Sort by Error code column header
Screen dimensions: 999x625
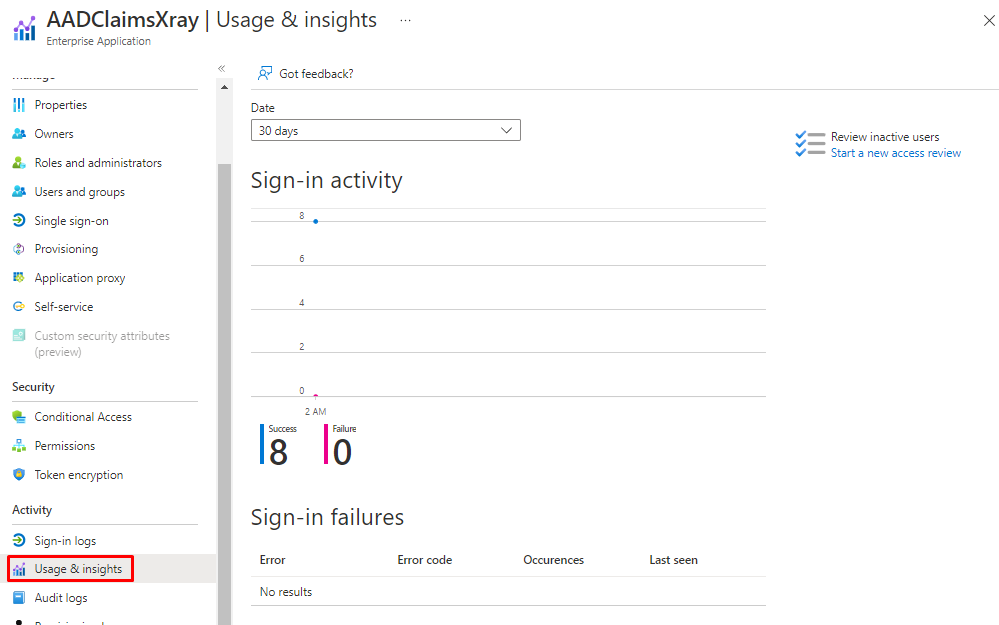click(425, 560)
